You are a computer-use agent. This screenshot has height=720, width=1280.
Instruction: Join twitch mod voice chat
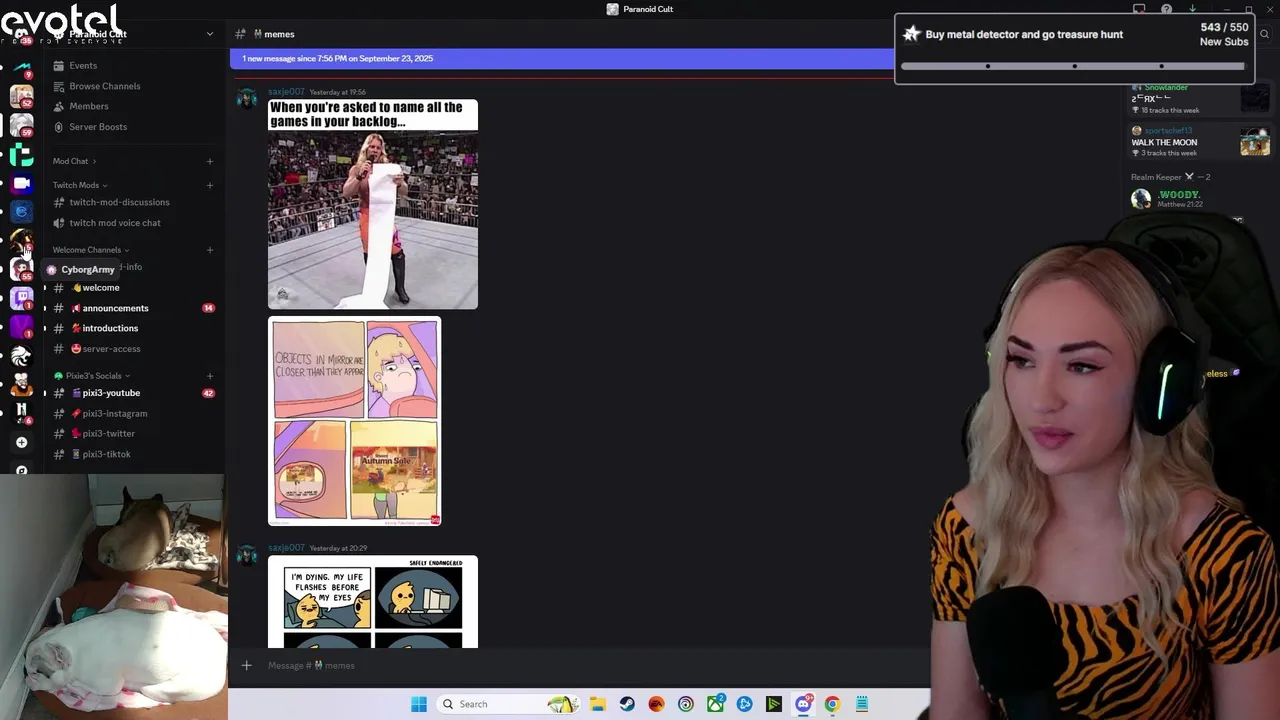pyautogui.click(x=114, y=223)
